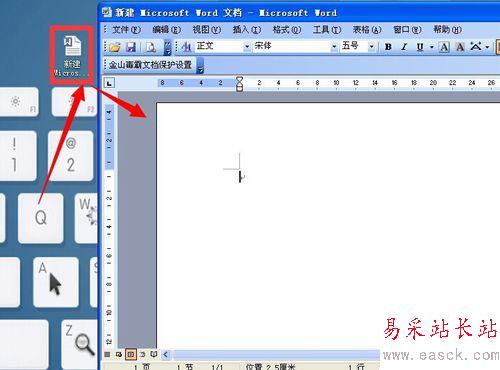Viewport: 500px width, 370px height.
Task: Apply character border with the boxed A icon
Action: 444,47
